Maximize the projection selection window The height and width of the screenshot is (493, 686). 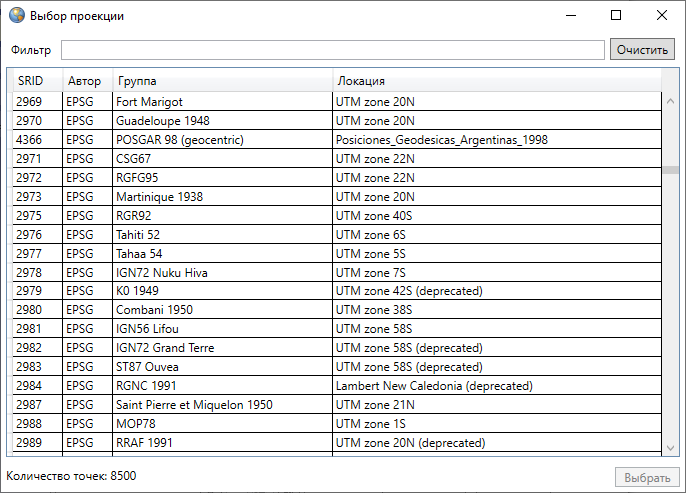(x=616, y=16)
